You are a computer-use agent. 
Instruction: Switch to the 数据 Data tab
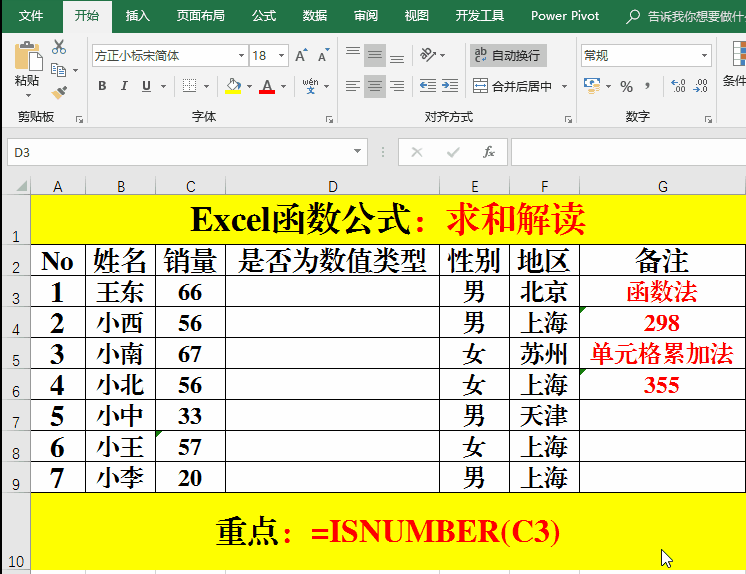coord(315,16)
